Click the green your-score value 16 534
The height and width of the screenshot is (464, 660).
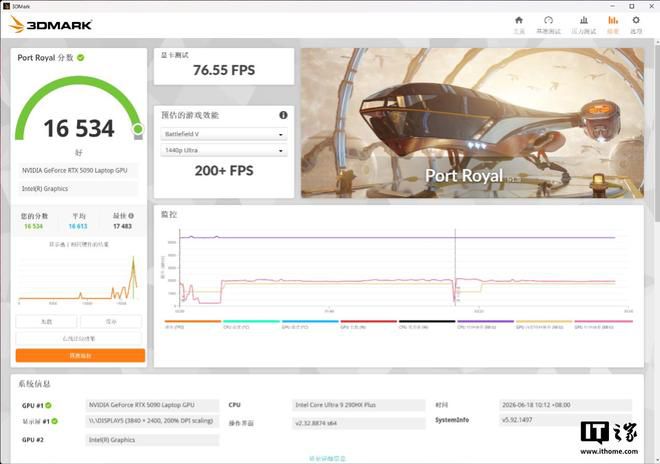33,226
